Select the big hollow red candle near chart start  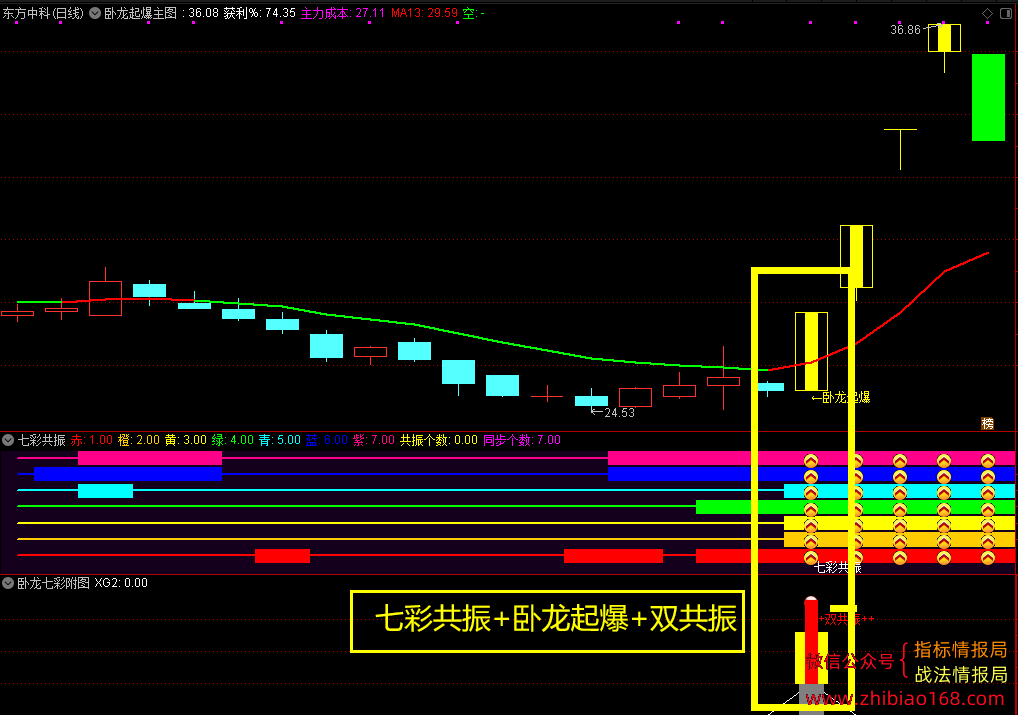pyautogui.click(x=105, y=299)
